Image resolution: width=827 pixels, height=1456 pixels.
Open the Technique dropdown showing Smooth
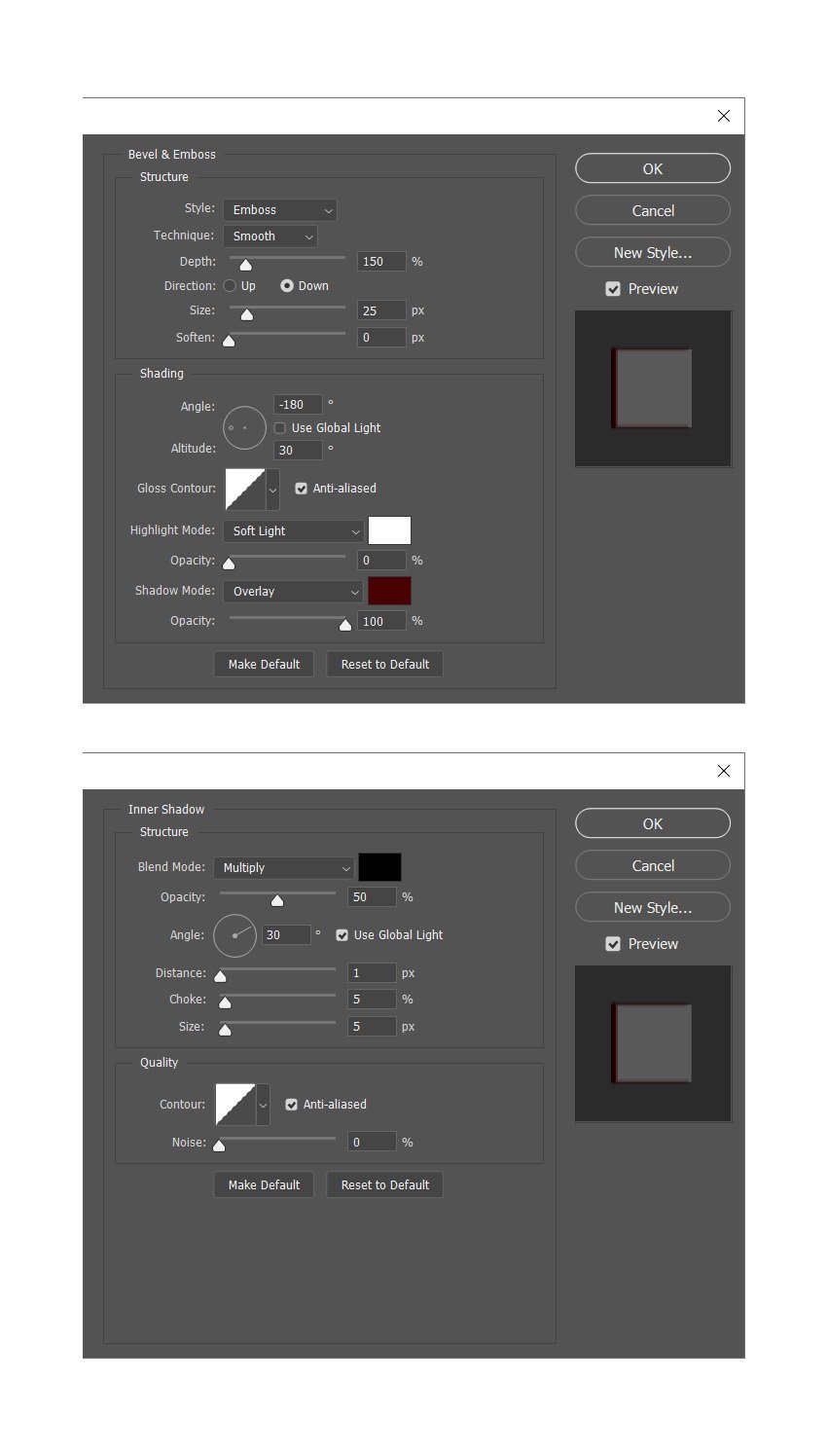click(270, 236)
